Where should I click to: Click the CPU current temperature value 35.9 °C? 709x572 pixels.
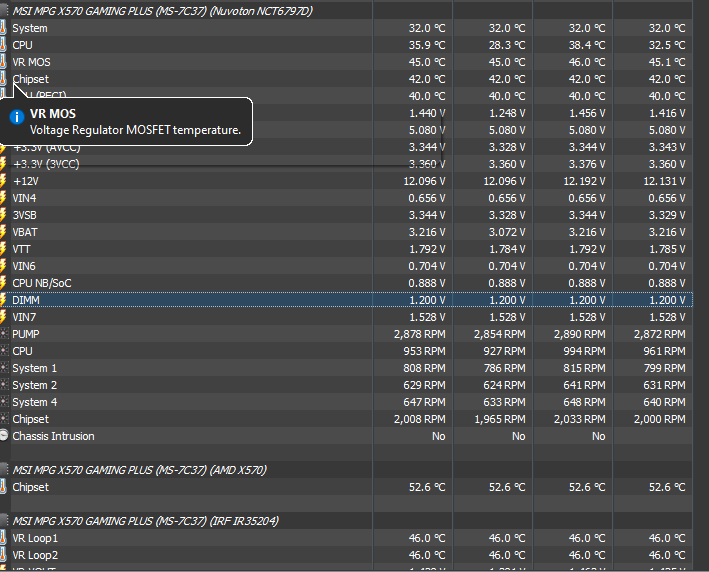[427, 45]
